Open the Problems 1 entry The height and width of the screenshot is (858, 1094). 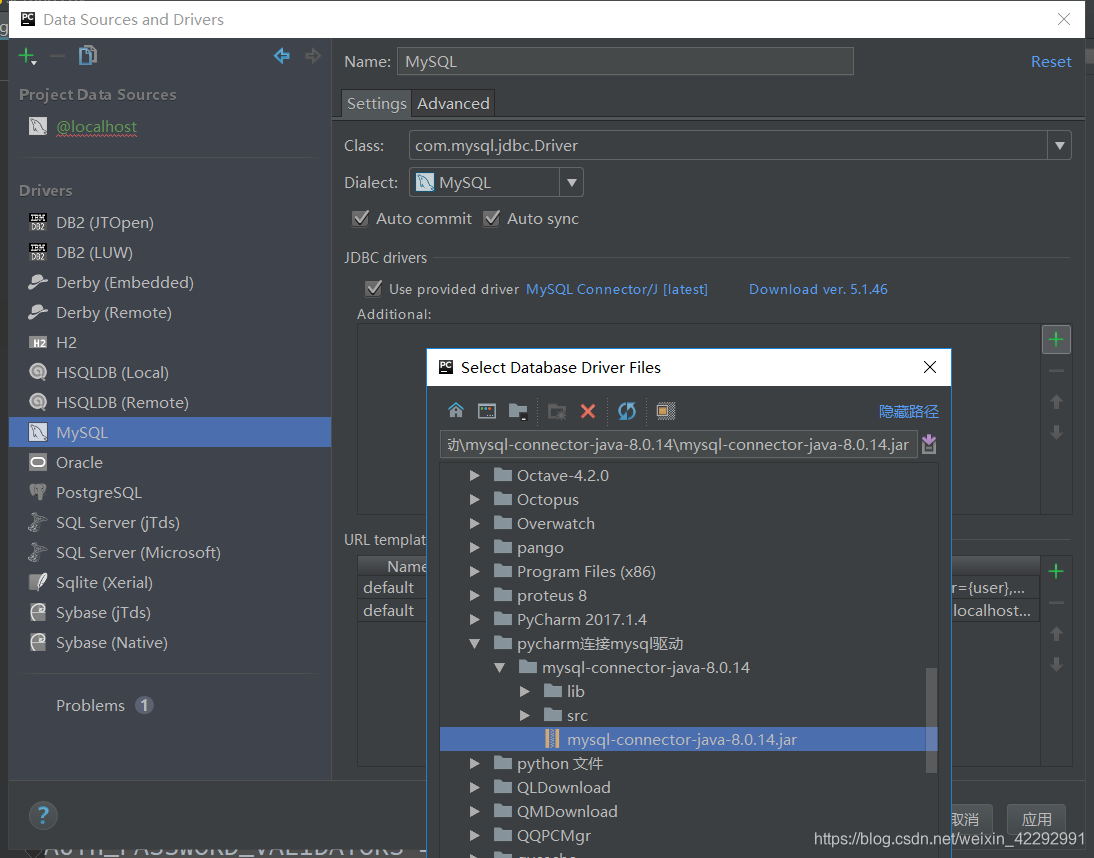105,705
